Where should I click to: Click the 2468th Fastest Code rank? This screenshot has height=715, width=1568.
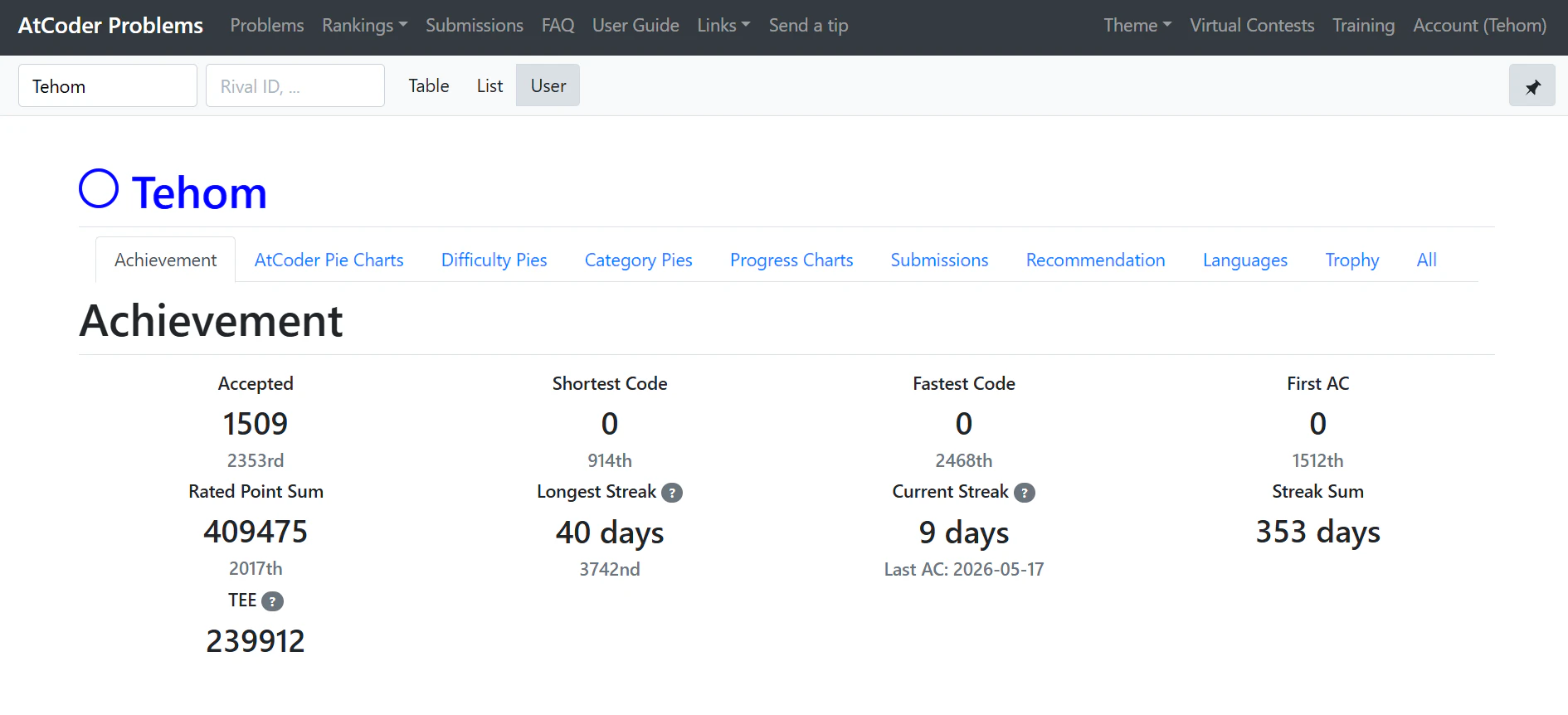(x=964, y=460)
